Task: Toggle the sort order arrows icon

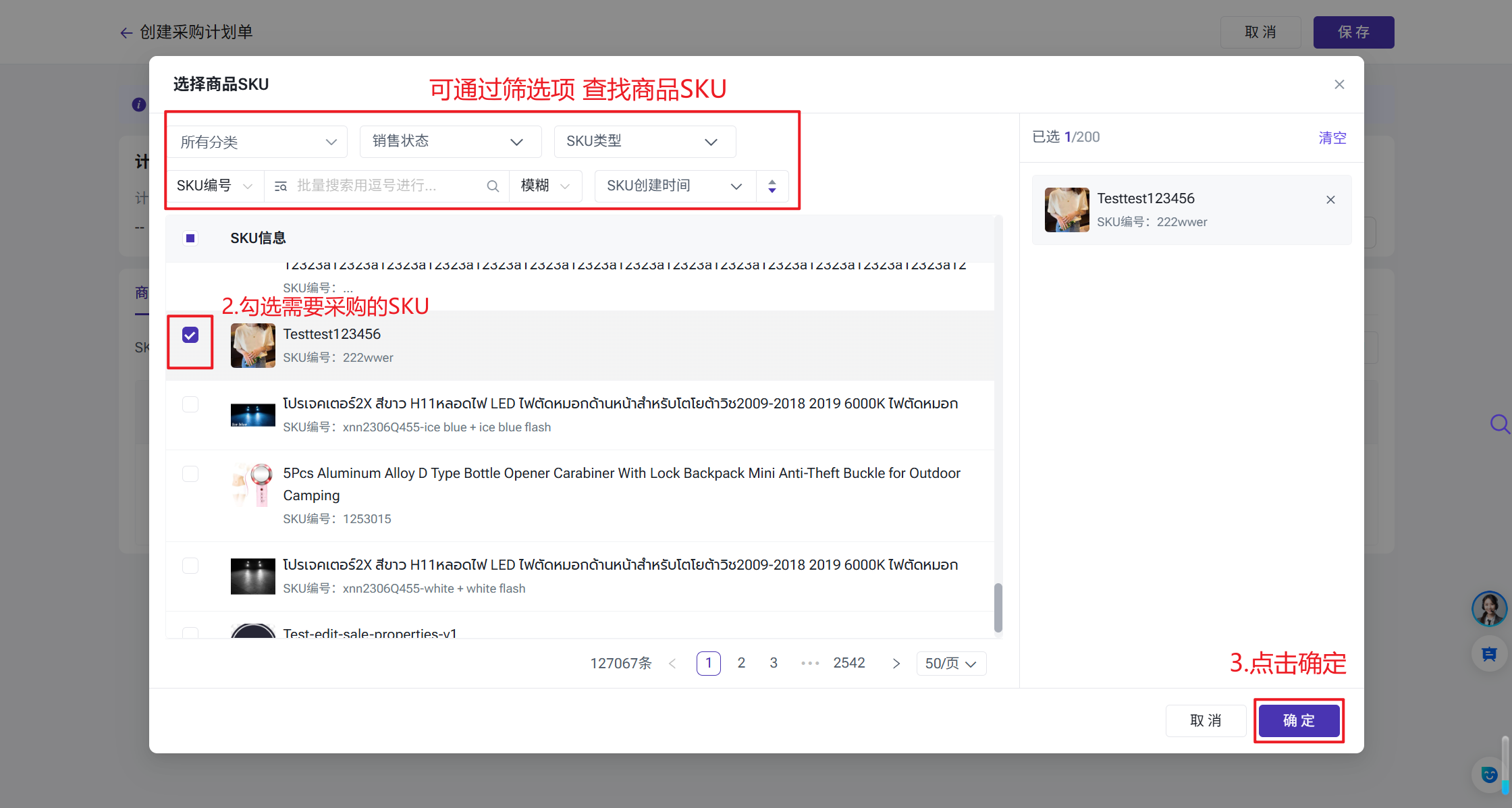Action: [x=772, y=186]
